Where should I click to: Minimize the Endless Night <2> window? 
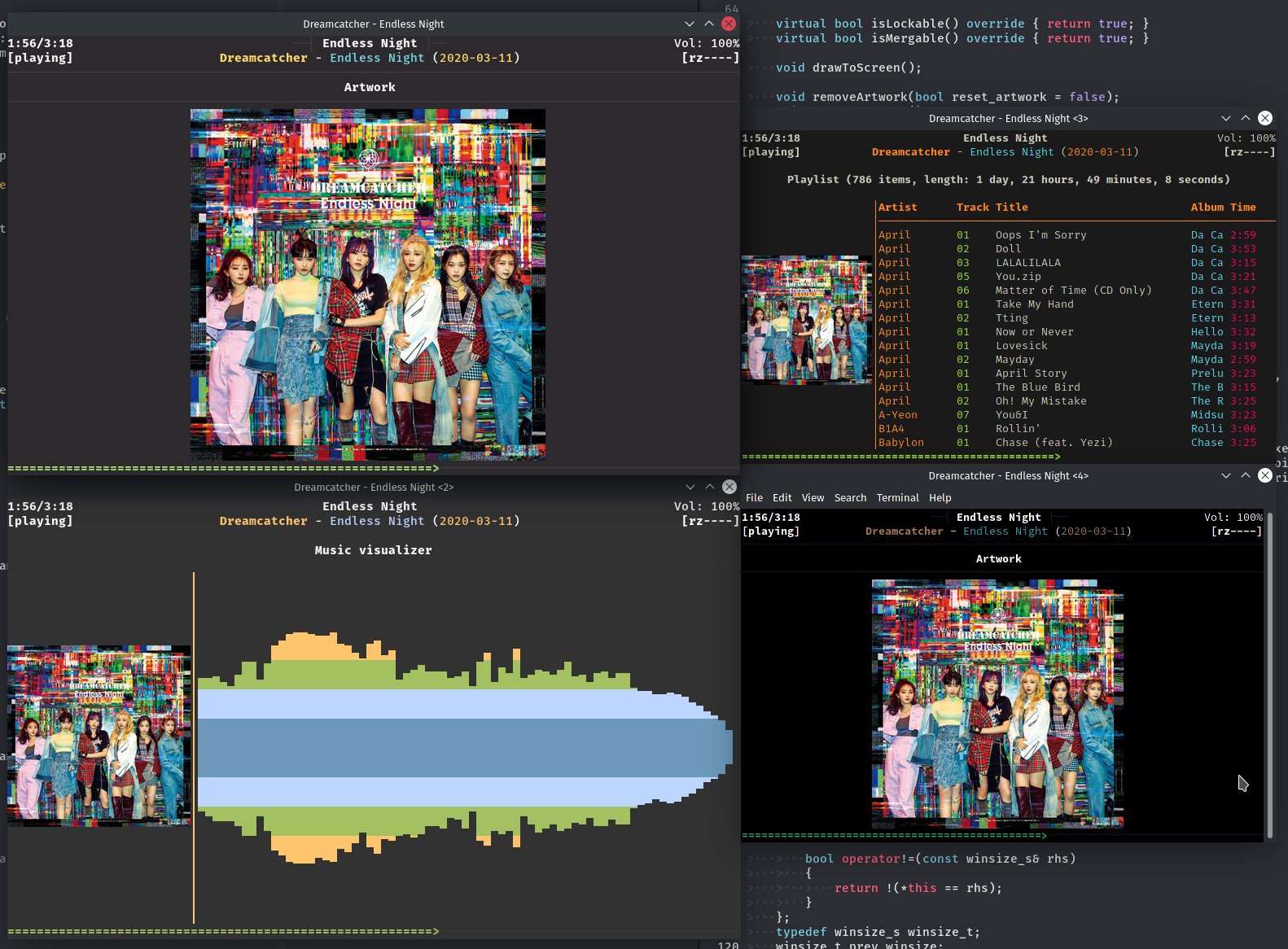(690, 487)
